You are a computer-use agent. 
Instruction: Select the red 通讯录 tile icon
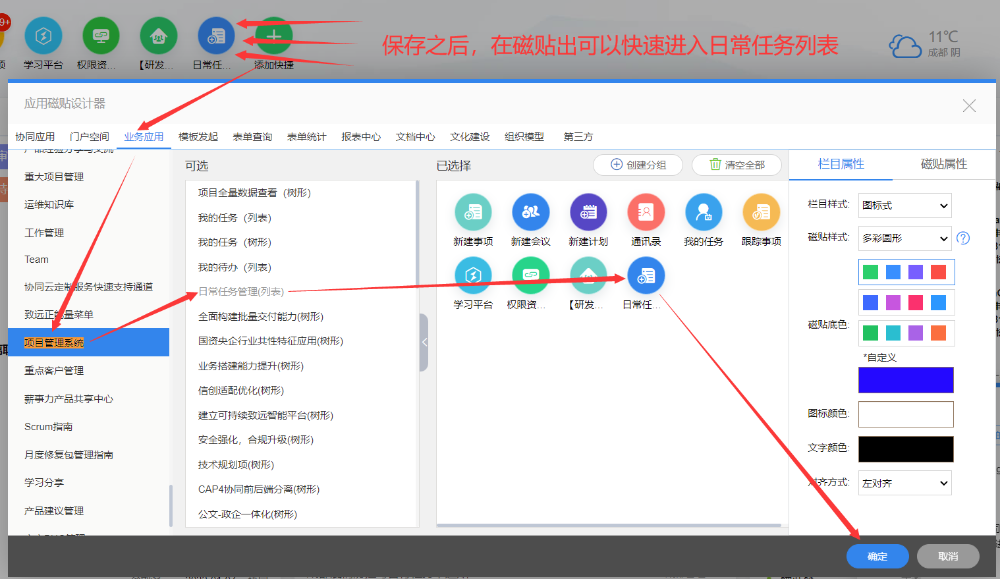646,212
